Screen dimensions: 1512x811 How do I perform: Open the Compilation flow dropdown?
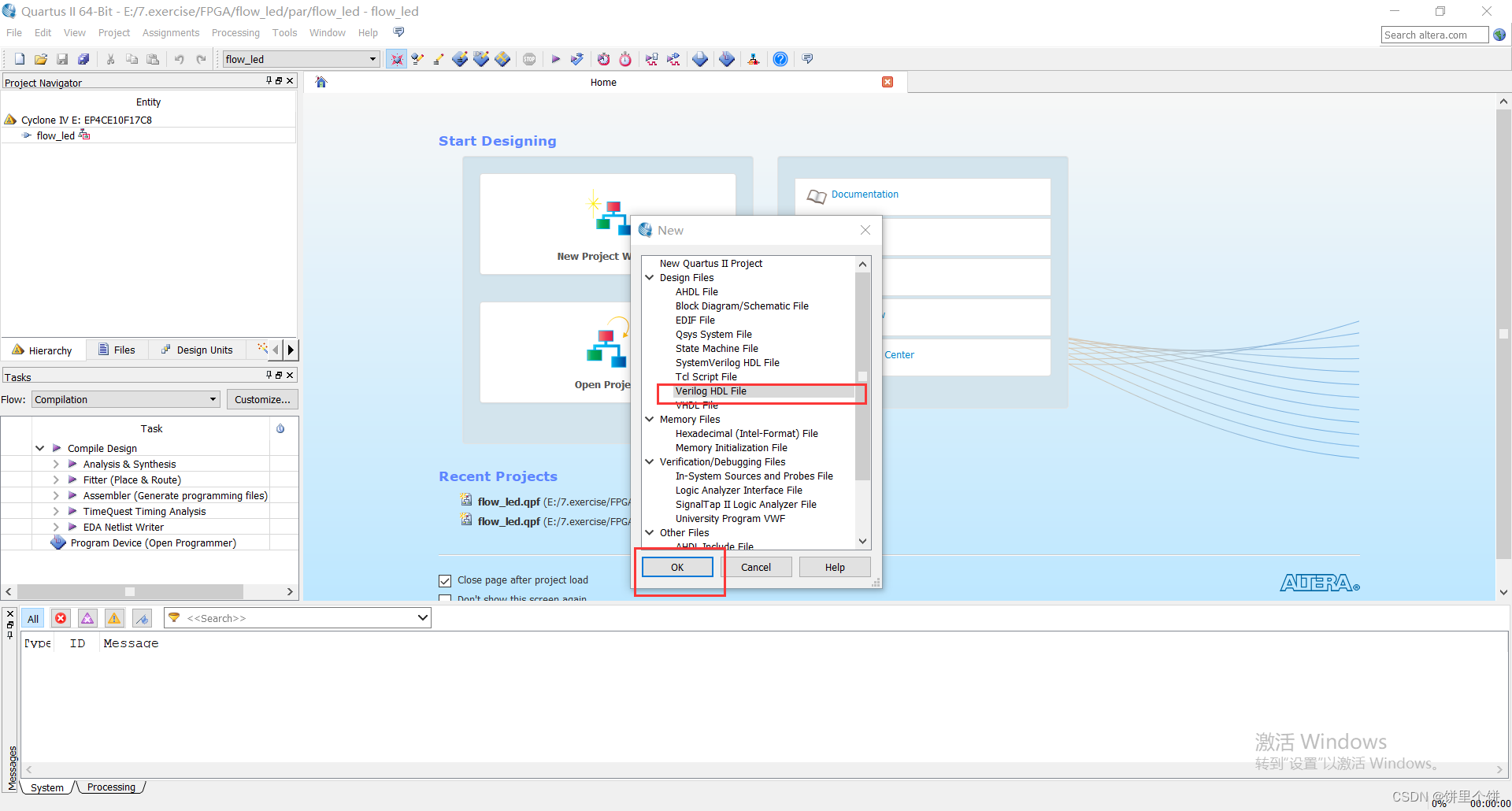[x=213, y=399]
